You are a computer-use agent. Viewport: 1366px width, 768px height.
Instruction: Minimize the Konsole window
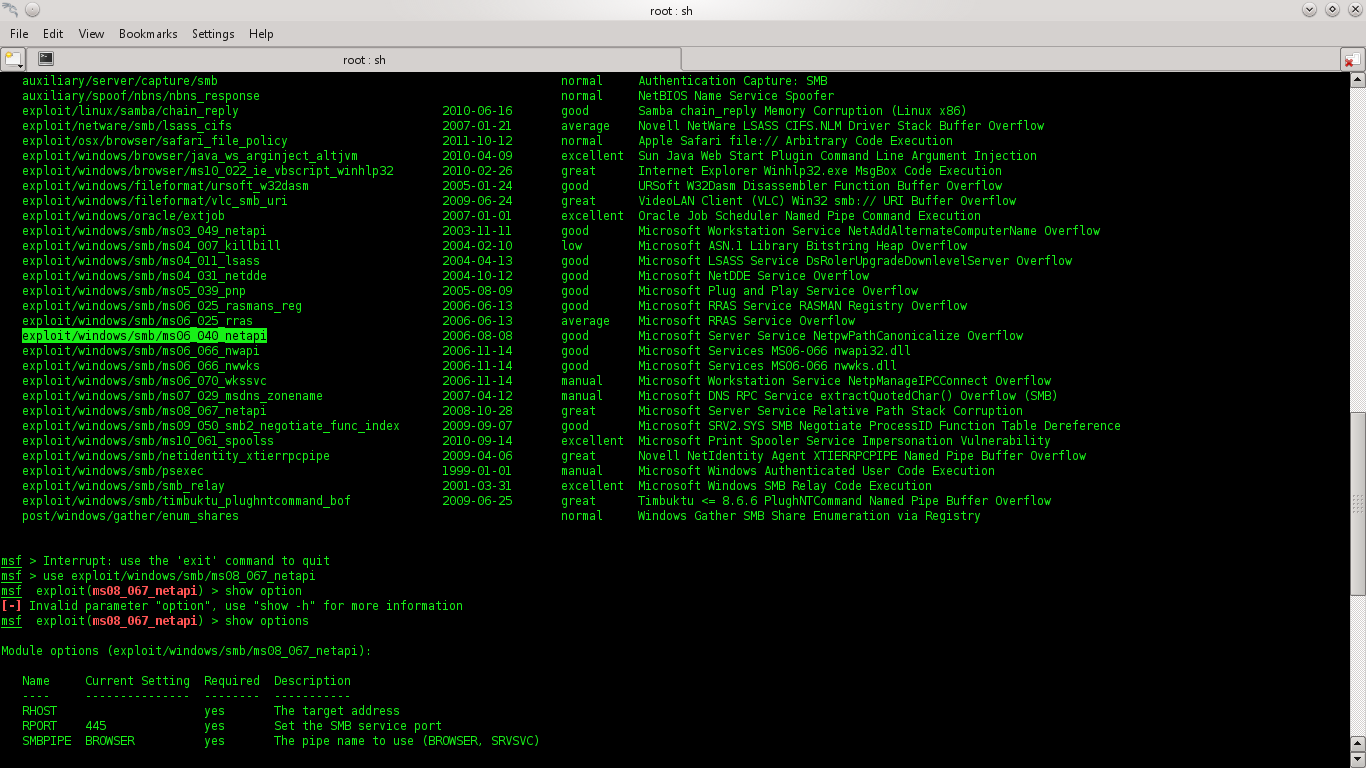(1309, 9)
